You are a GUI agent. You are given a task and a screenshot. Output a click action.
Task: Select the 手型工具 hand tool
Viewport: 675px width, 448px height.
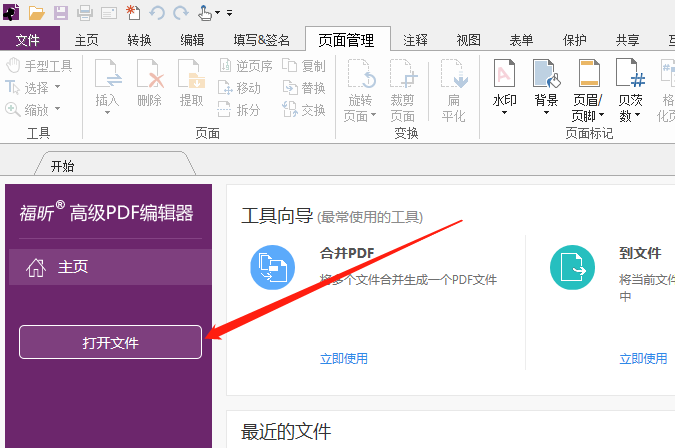(x=39, y=66)
